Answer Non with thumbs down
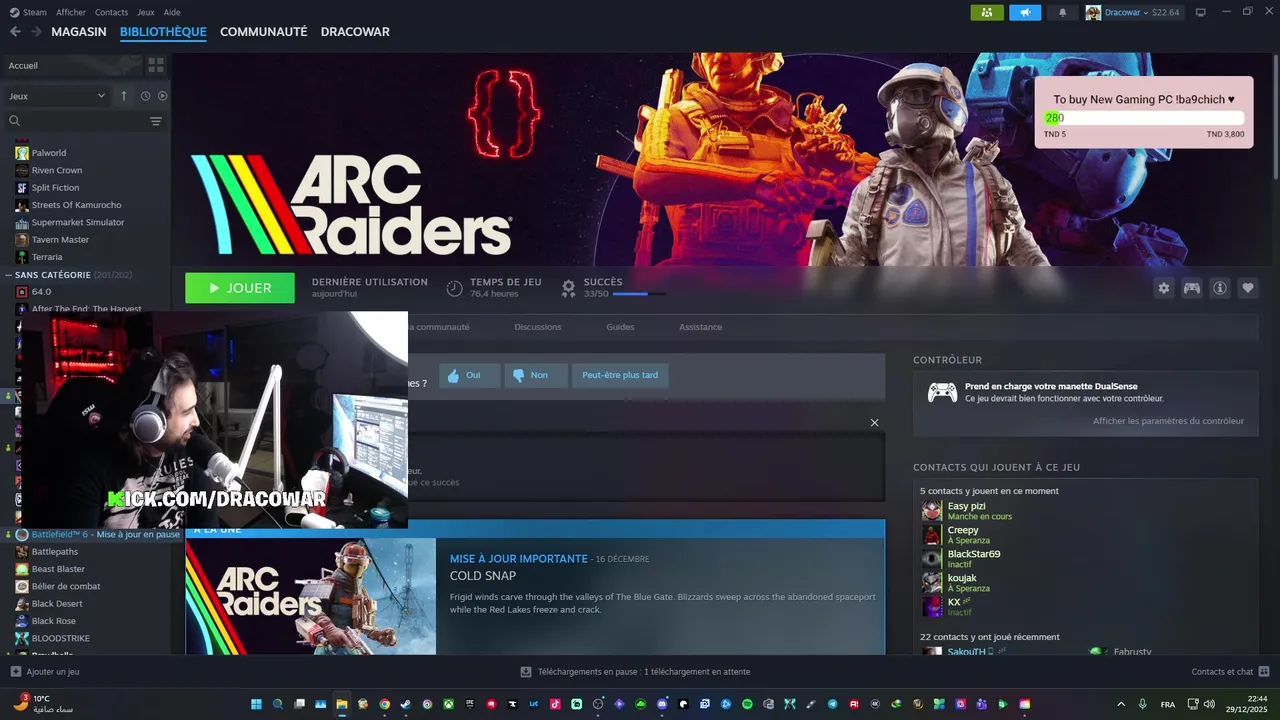 point(535,375)
